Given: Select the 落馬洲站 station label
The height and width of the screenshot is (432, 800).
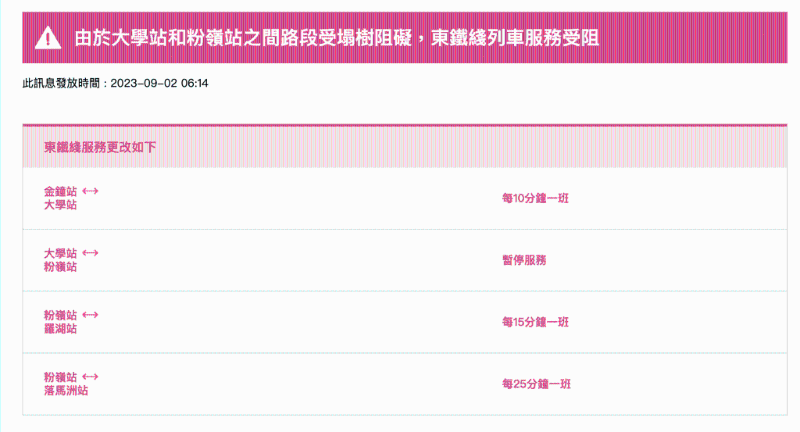Looking at the screenshot, I should (66, 391).
